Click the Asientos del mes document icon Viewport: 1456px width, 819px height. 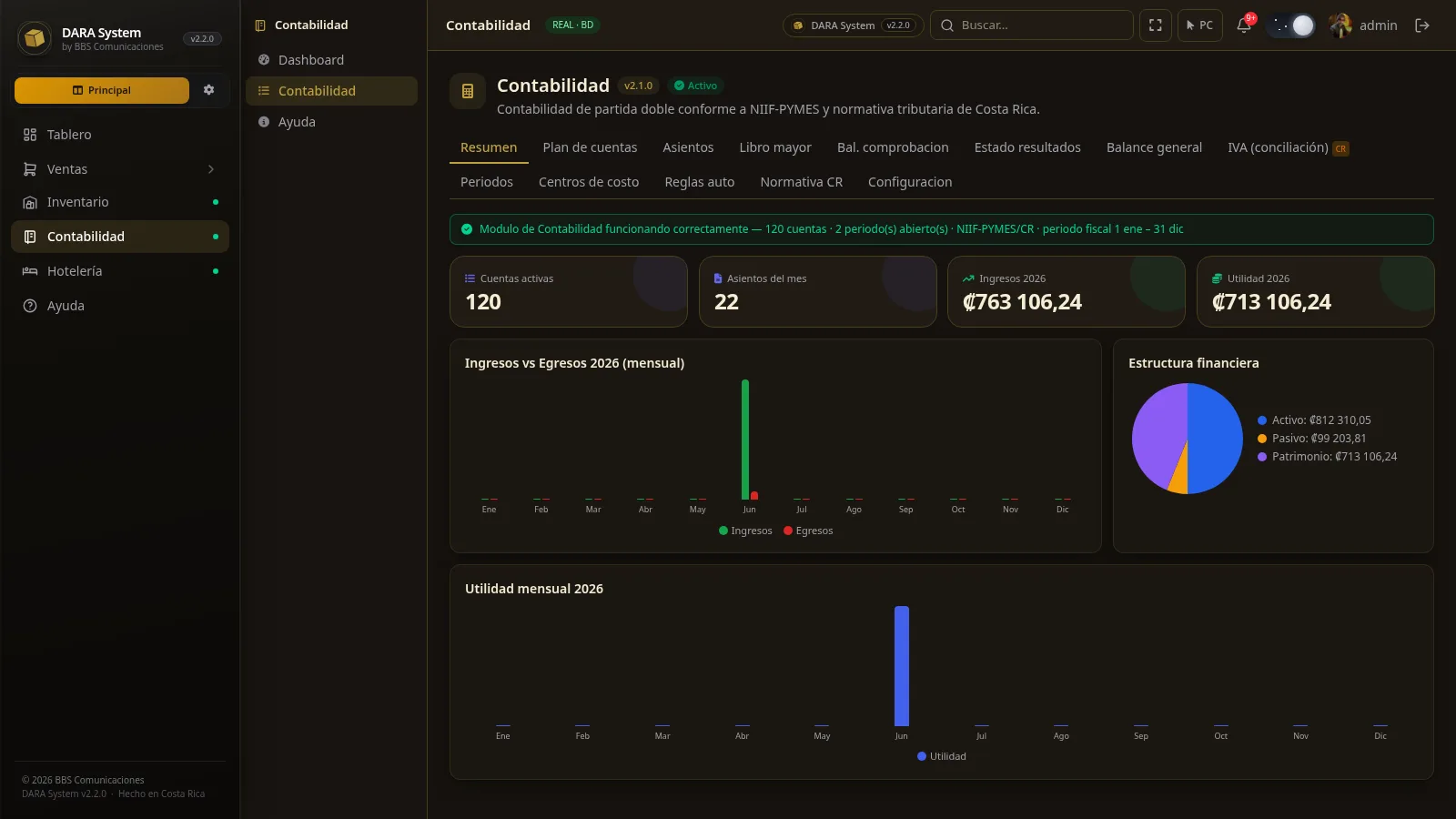[718, 278]
